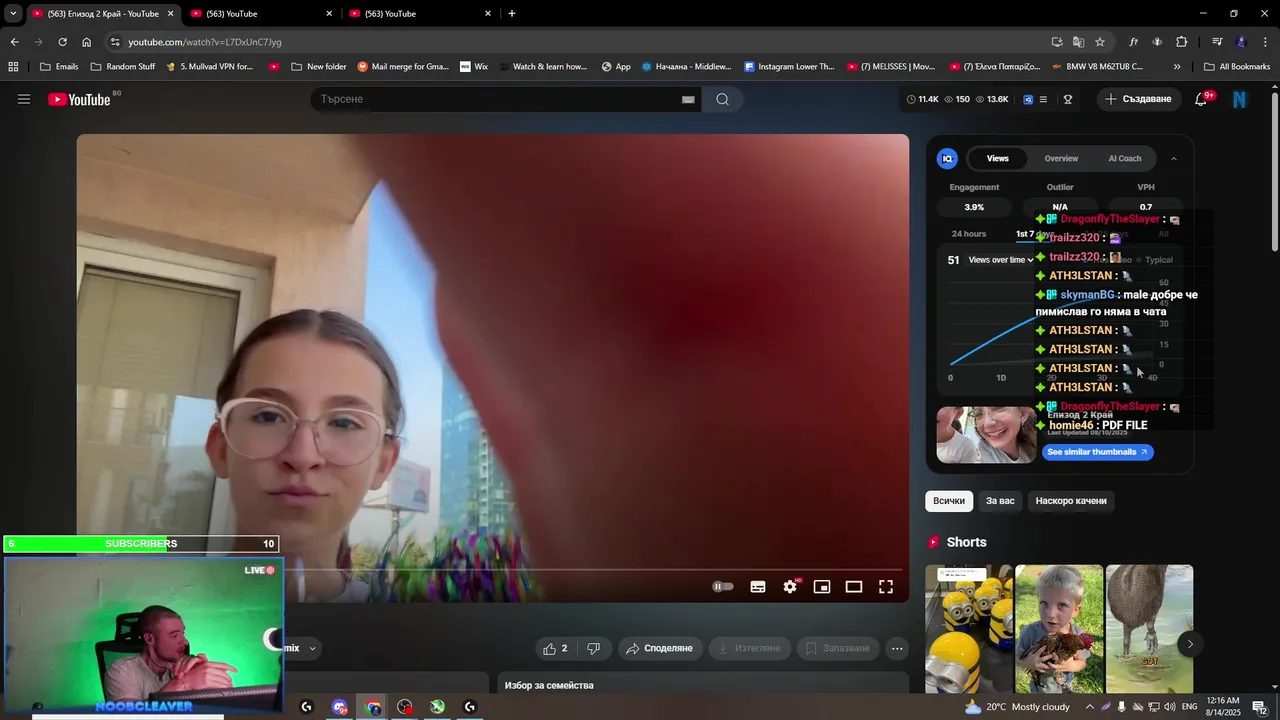
Task: Click the weather widget in taskbar
Action: coord(1017,707)
